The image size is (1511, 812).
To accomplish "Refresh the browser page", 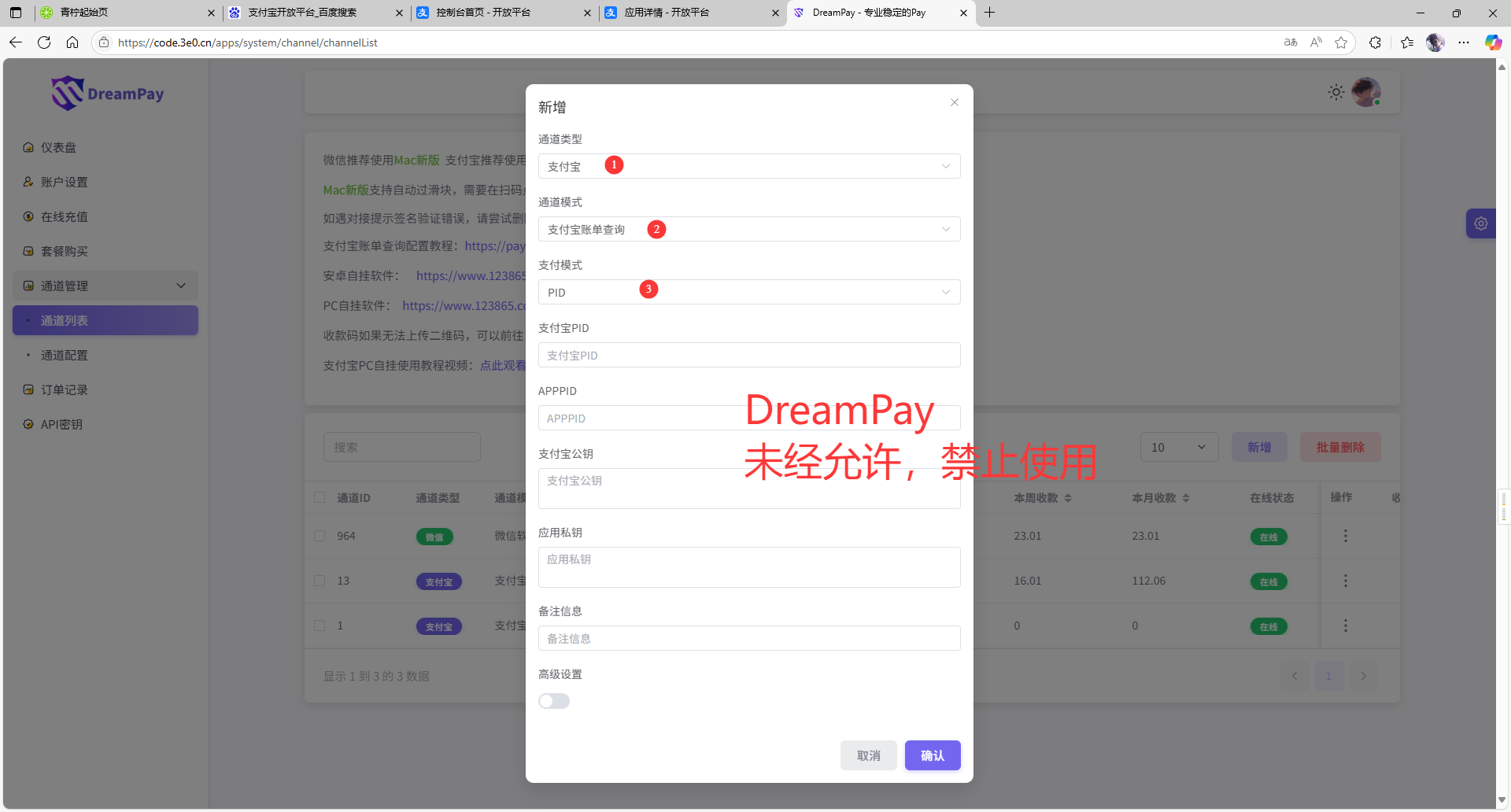I will pos(44,42).
